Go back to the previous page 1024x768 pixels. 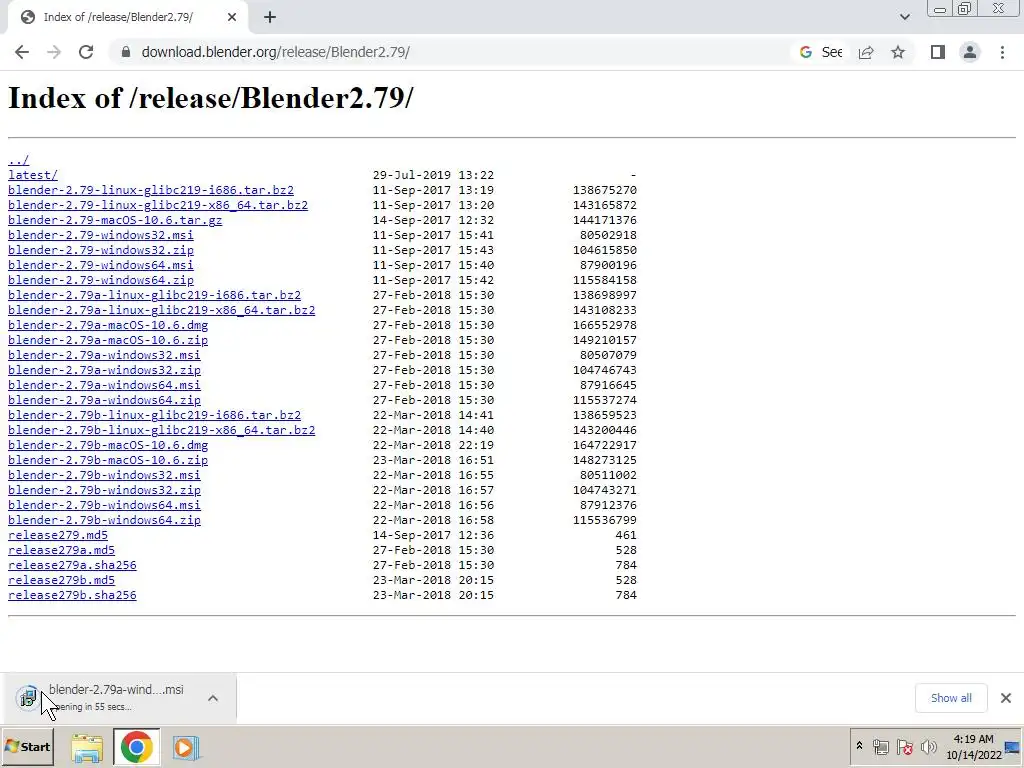click(22, 52)
